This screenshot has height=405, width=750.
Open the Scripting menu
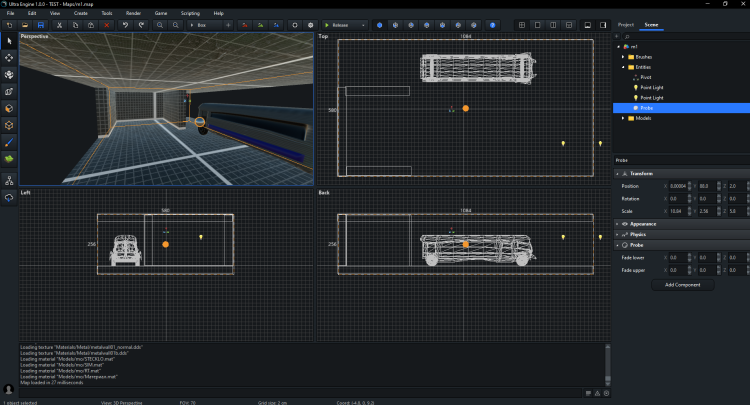[190, 13]
